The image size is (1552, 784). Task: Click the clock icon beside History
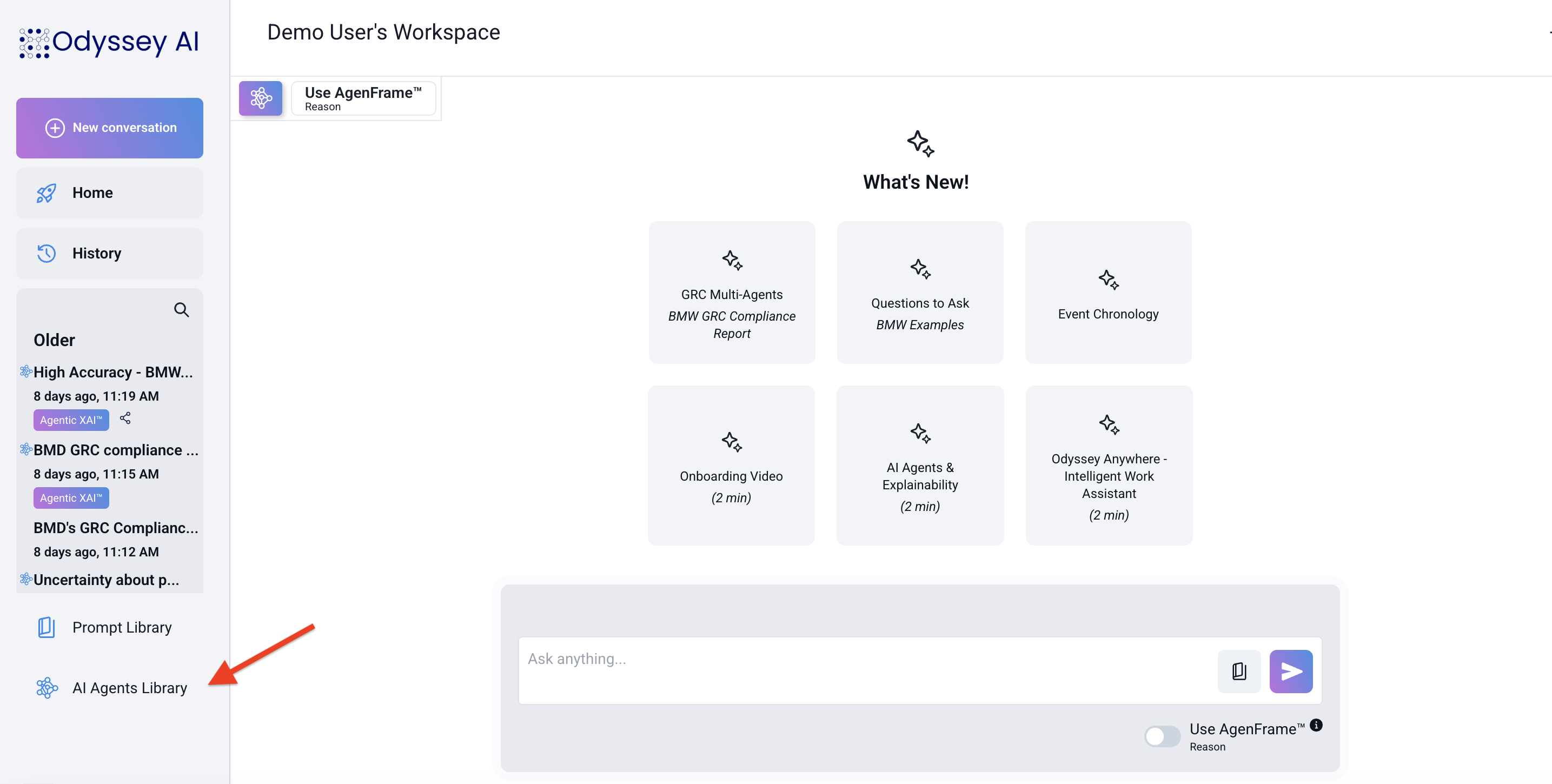(x=47, y=253)
